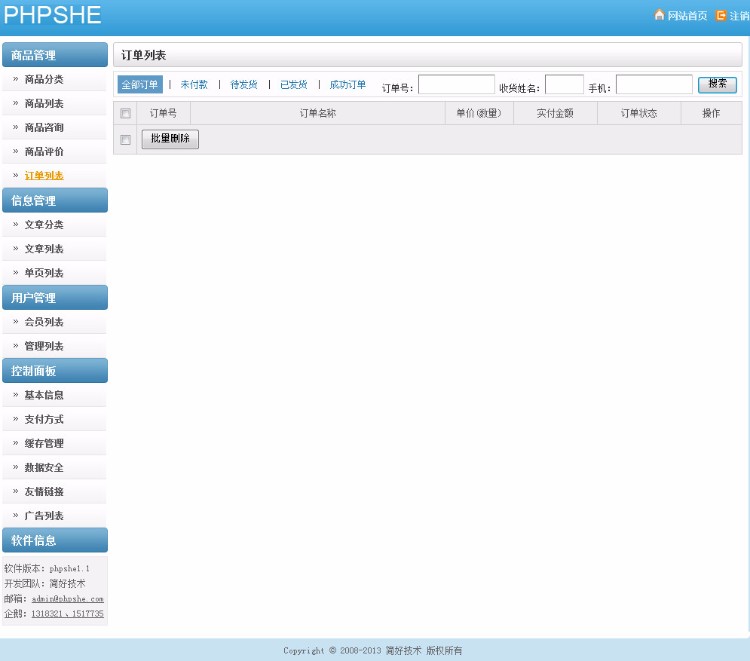Click the 订单名称 column header
The height and width of the screenshot is (661, 750).
pyautogui.click(x=318, y=113)
